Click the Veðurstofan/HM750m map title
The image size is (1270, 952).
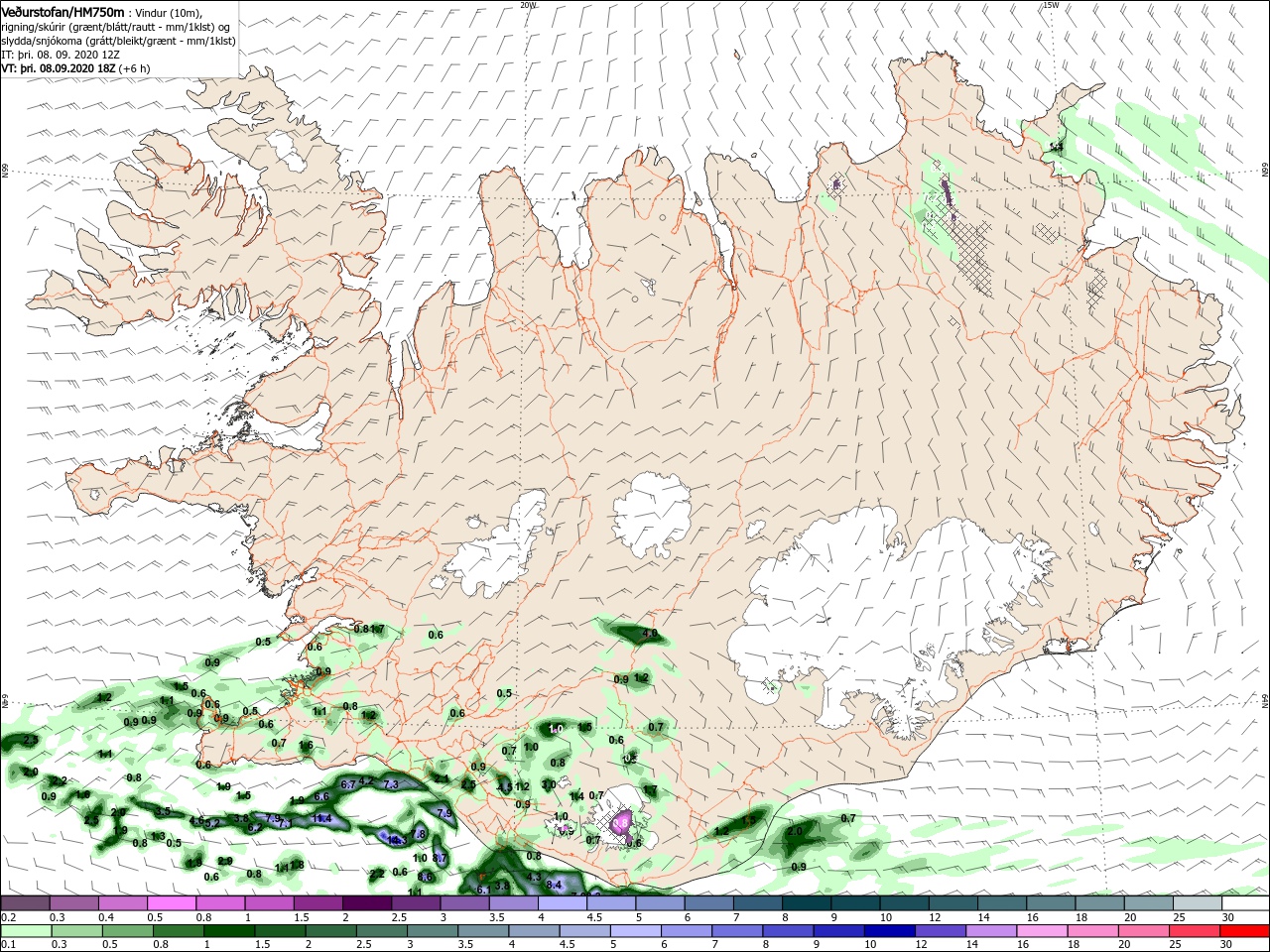pos(63,12)
